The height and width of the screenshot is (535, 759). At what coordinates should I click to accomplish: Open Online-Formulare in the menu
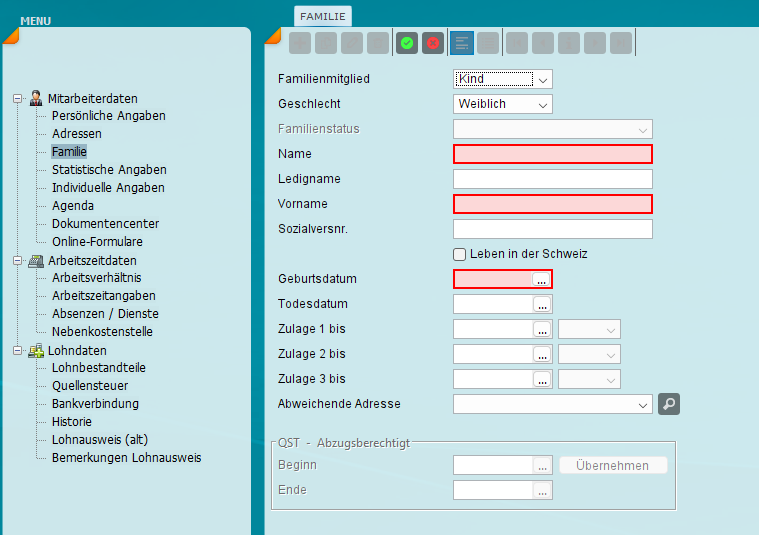pyautogui.click(x=97, y=242)
